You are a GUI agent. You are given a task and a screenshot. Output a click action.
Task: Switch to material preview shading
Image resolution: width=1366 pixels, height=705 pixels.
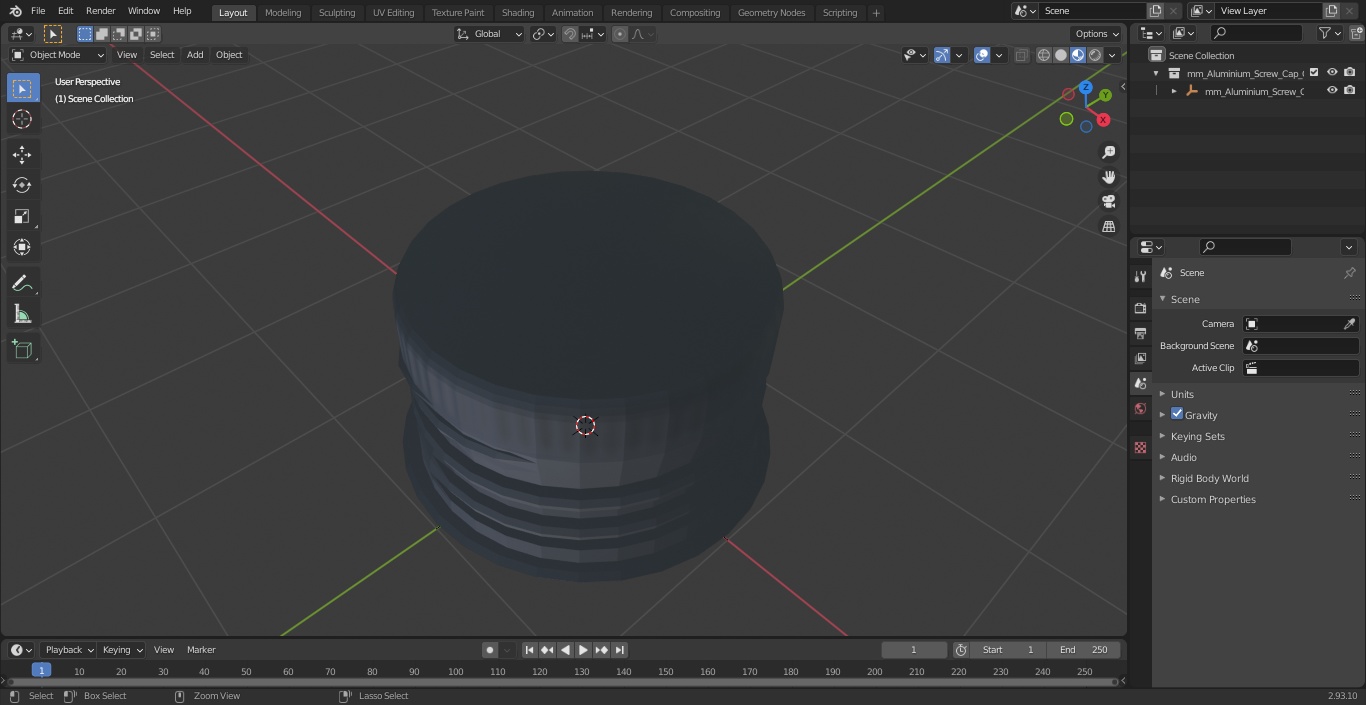pos(1078,55)
